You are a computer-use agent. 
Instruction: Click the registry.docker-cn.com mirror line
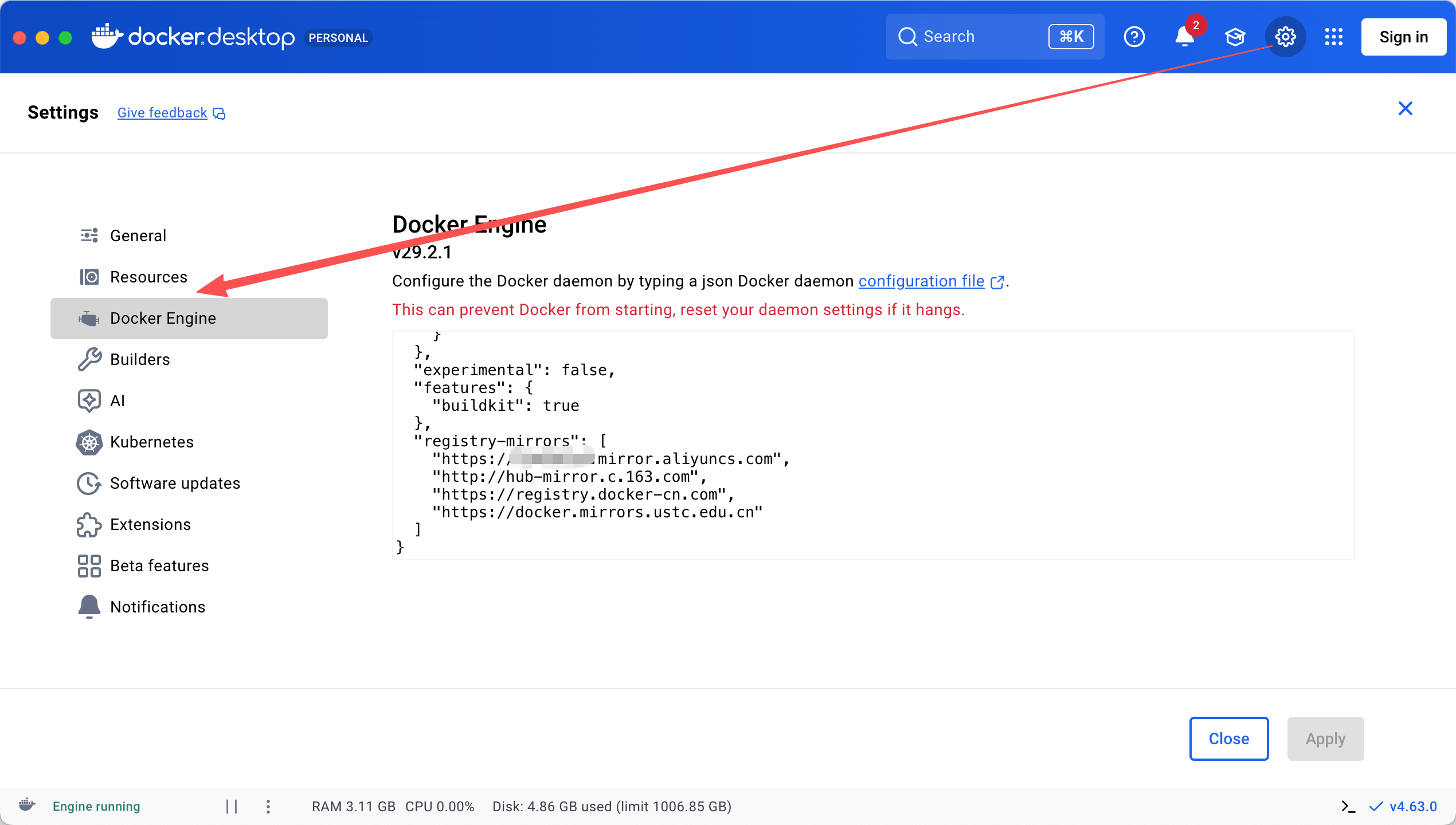coord(584,494)
